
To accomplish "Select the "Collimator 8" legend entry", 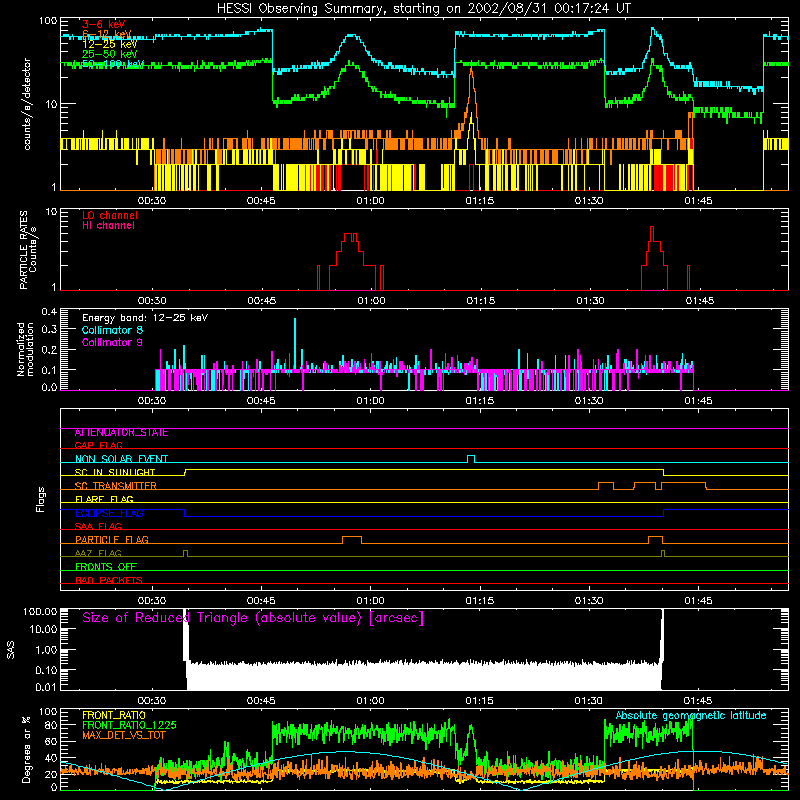I will (112, 330).
